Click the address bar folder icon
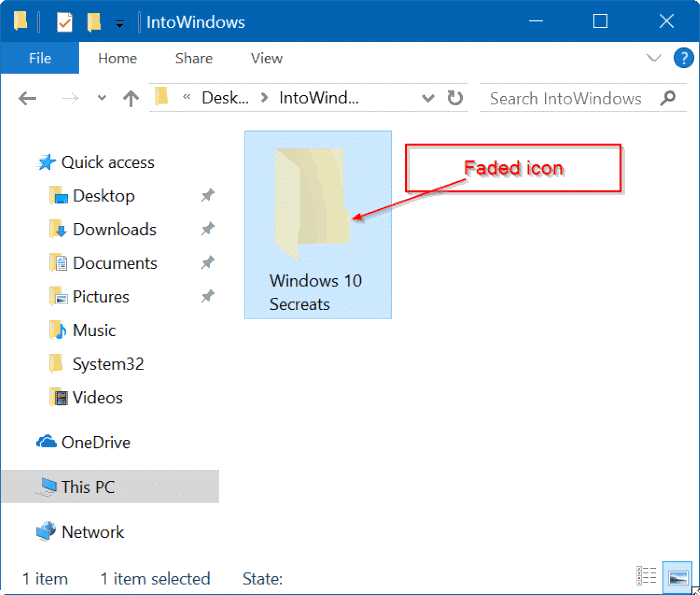The image size is (700, 595). (161, 96)
